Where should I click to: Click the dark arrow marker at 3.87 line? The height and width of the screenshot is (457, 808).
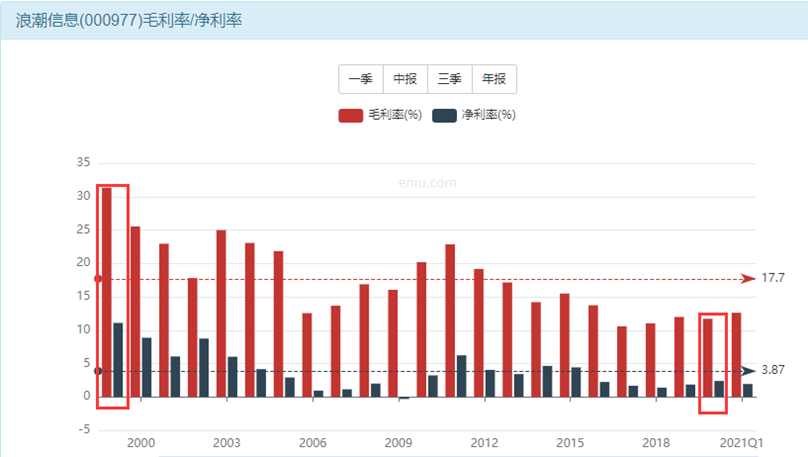[748, 371]
